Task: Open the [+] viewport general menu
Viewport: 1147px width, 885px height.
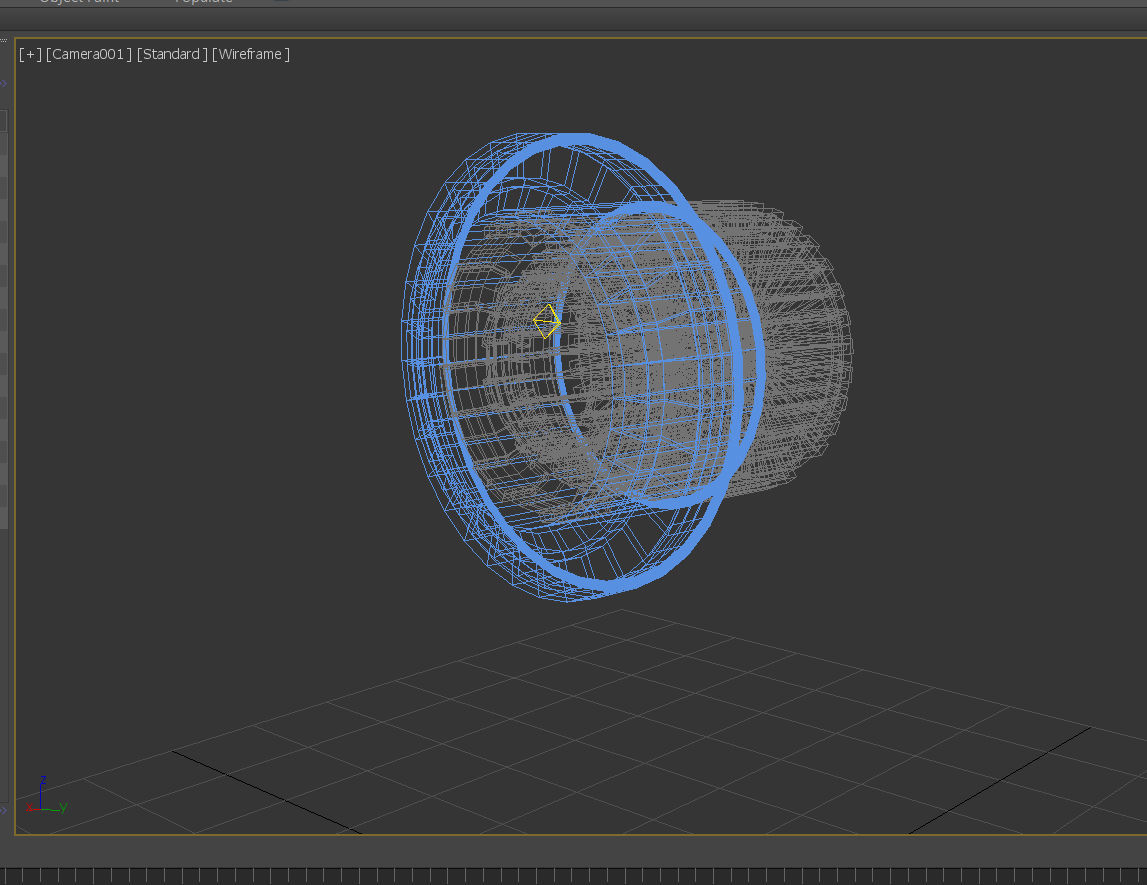Action: click(x=30, y=54)
